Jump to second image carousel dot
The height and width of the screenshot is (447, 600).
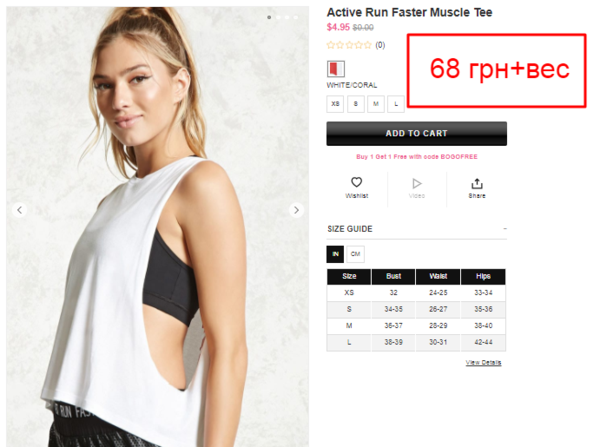(x=278, y=17)
